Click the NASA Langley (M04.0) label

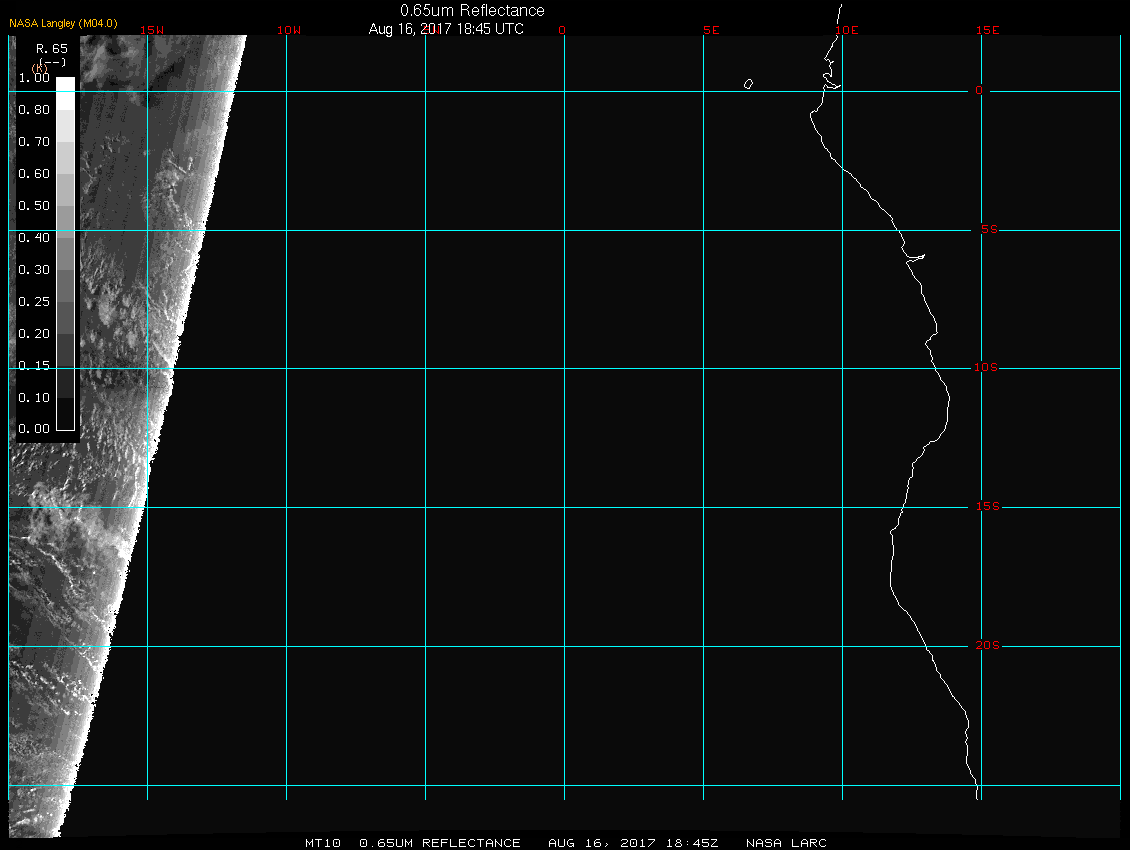coord(63,23)
